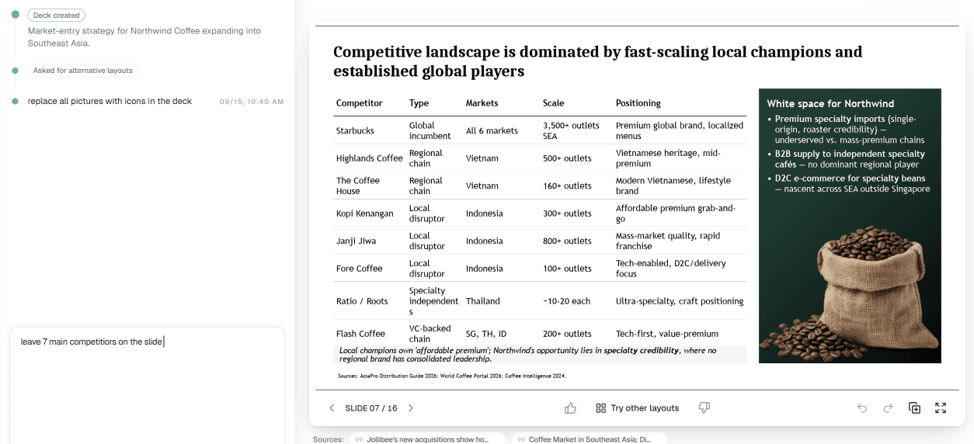Select the Janji Jiwa table cell
This screenshot has height=444, width=974.
[x=355, y=241]
